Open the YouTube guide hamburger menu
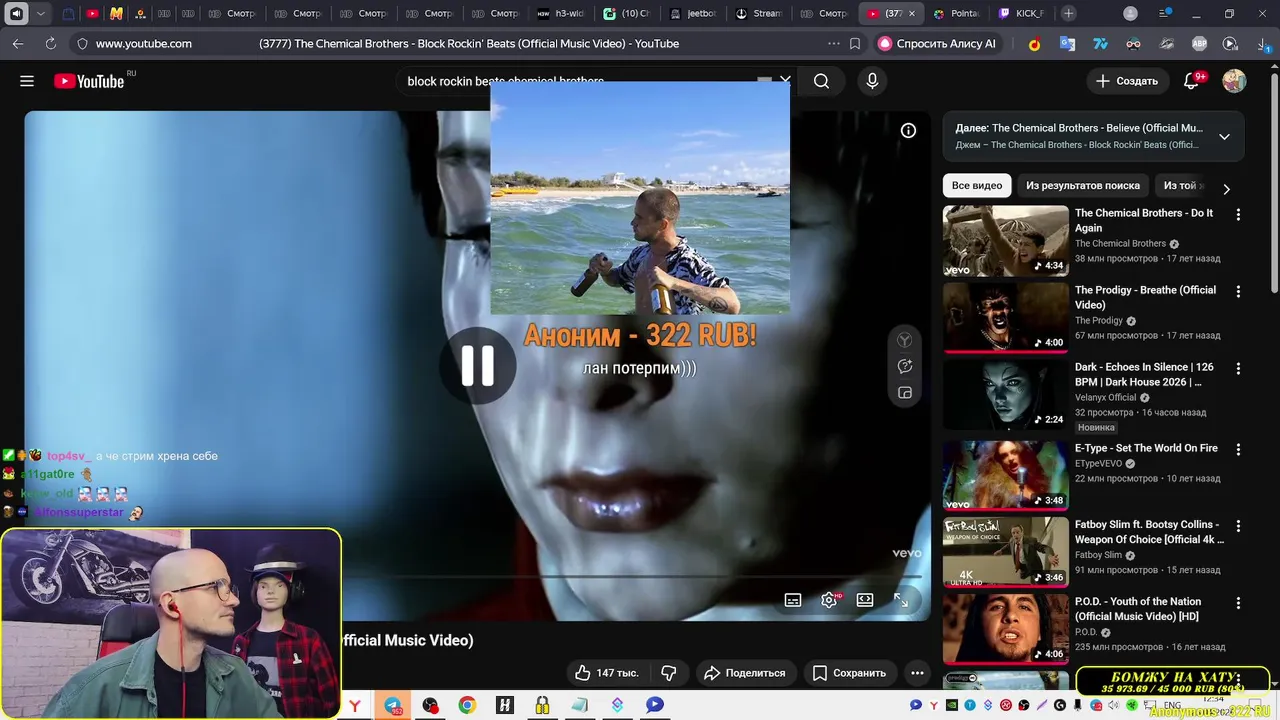 (x=27, y=81)
